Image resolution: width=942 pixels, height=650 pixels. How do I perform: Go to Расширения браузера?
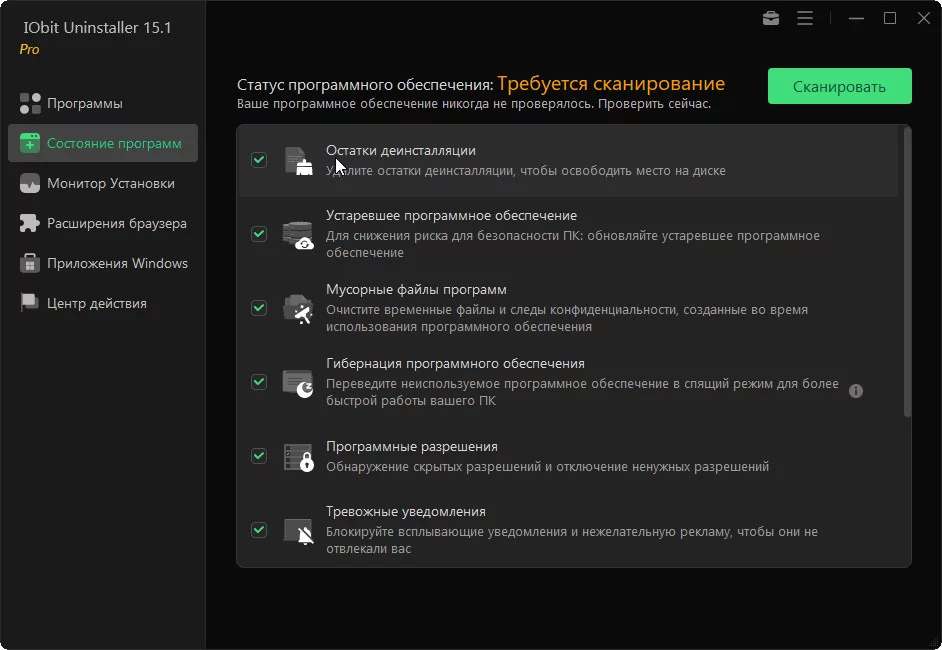pyautogui.click(x=116, y=223)
